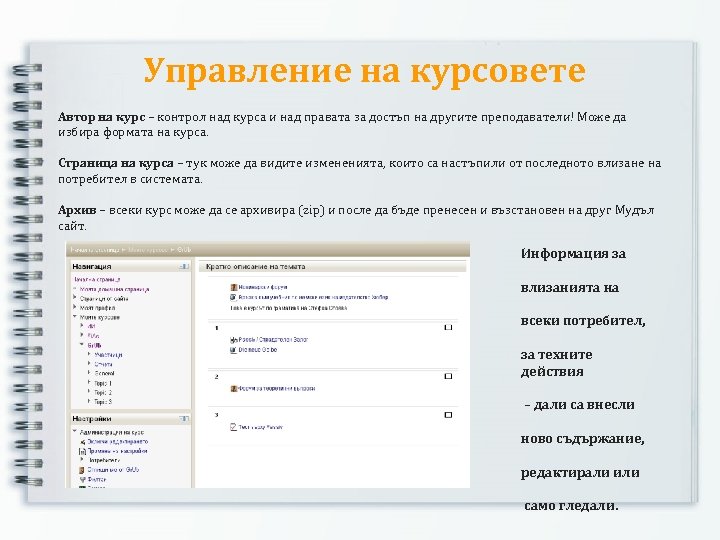
Task: Open the Начална страница link in the navigation tree
Action: 97,280
